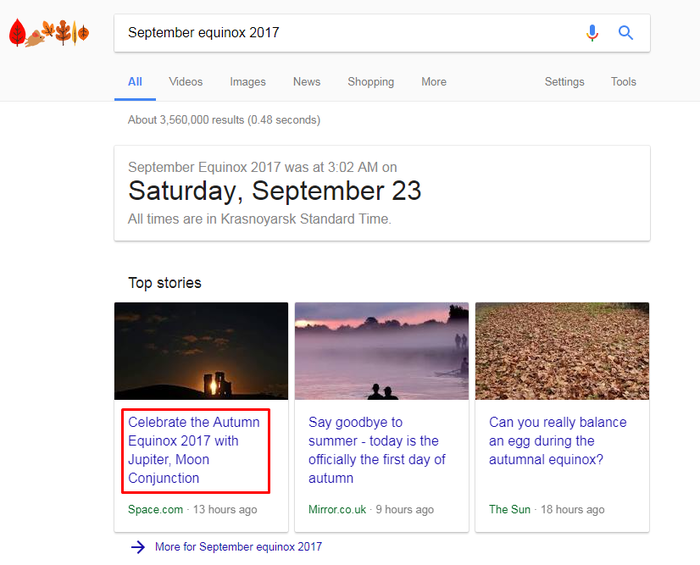700x565 pixels.
Task: Open the Jupiter, Moon Conjunction story headline
Action: click(x=195, y=450)
